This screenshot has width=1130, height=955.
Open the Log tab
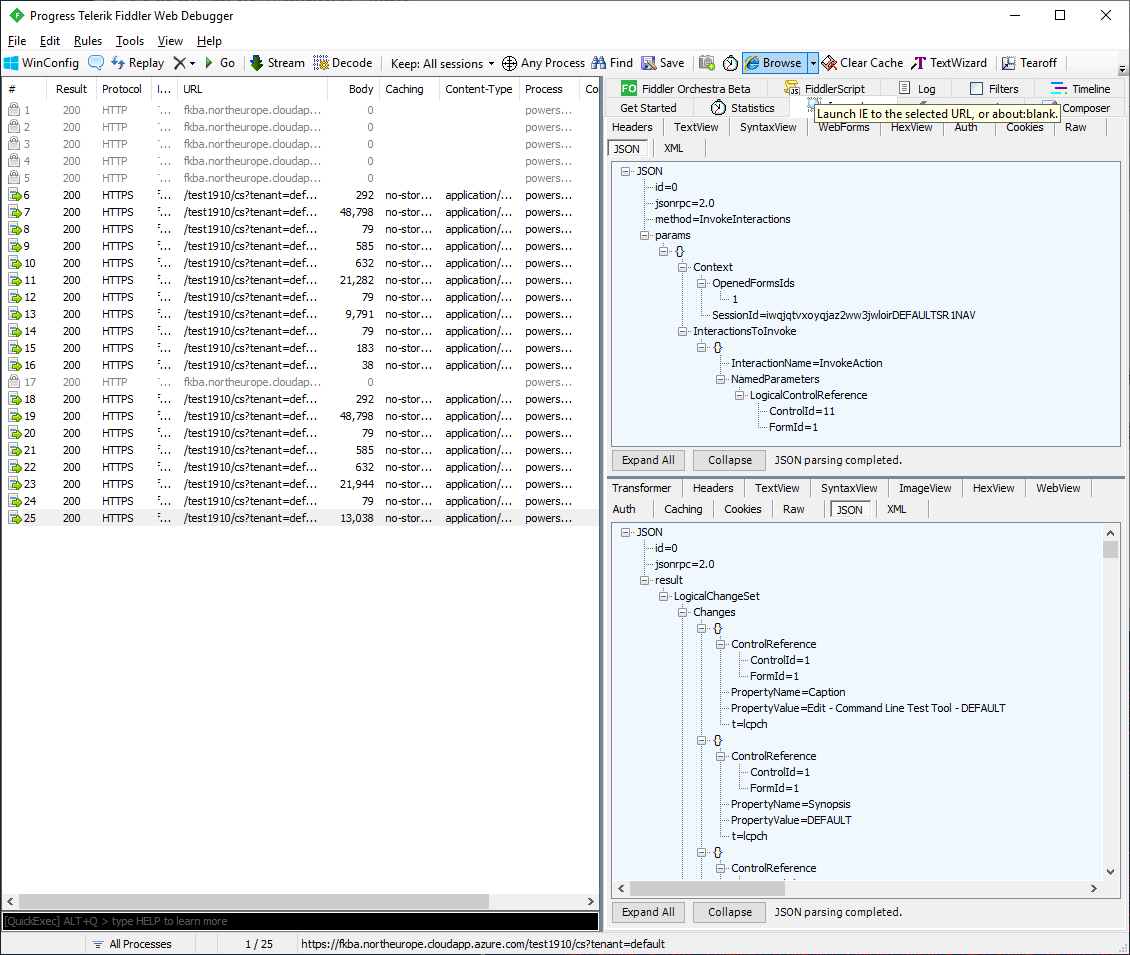[x=917, y=89]
